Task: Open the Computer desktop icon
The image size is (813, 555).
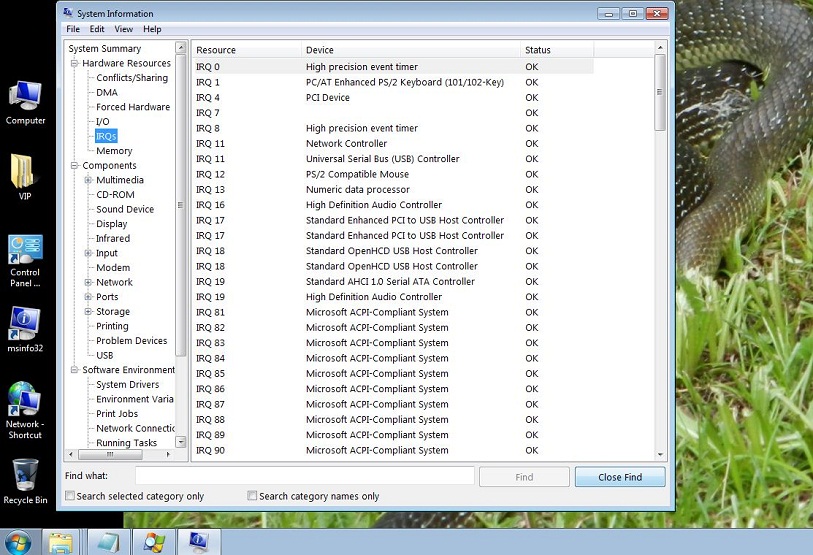Action: click(x=25, y=103)
